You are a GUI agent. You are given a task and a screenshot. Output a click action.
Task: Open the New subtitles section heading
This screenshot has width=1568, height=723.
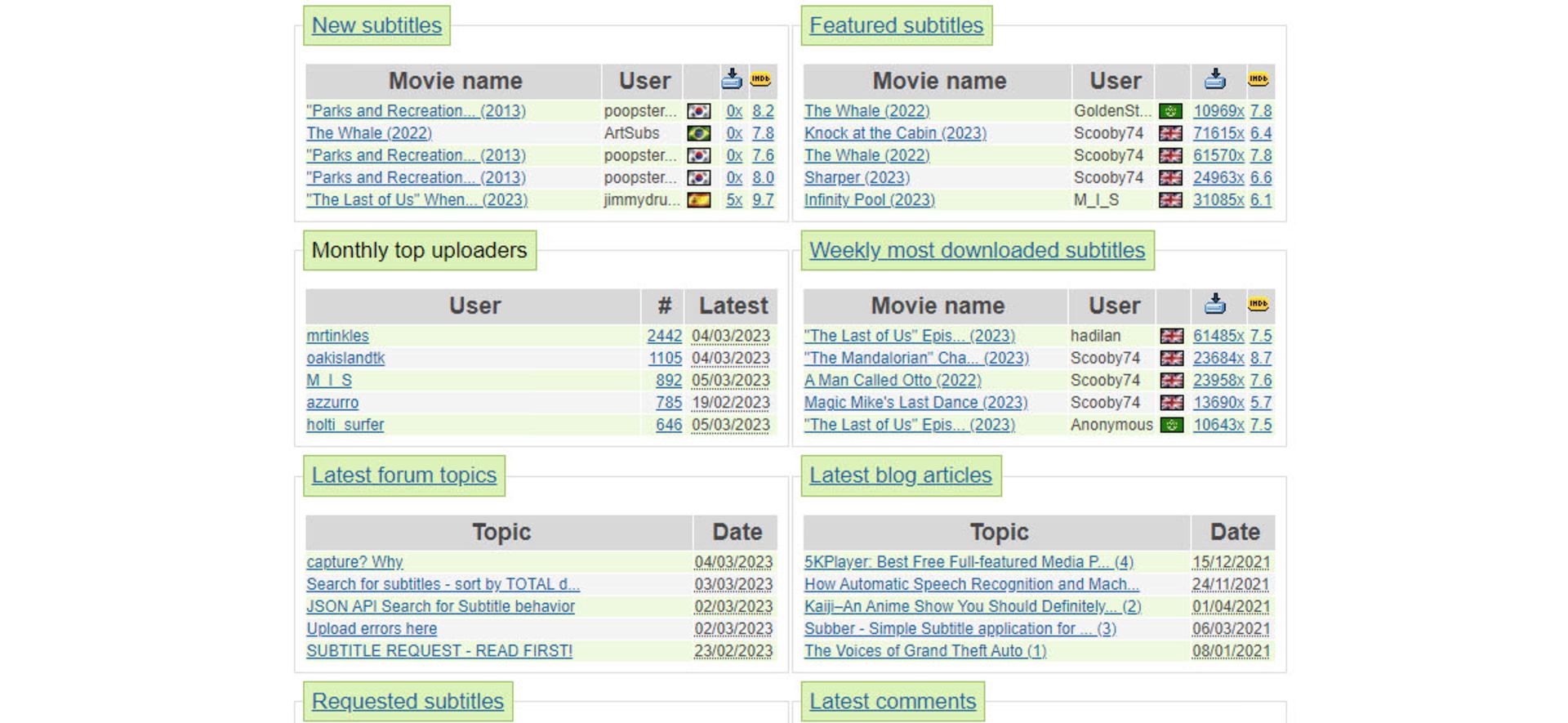[376, 25]
